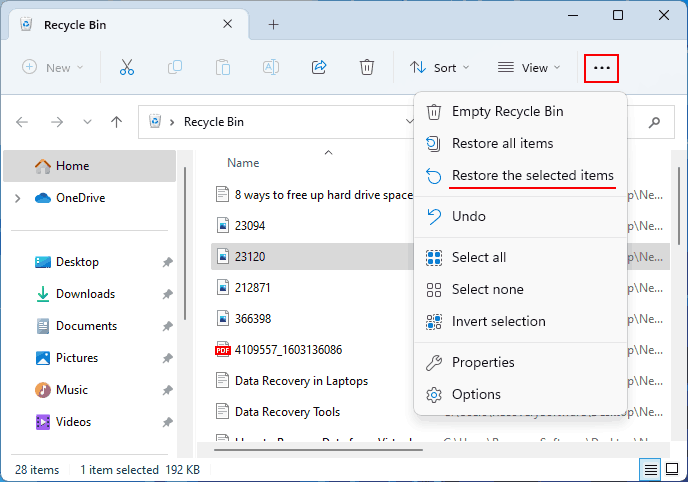Open the Sort dropdown
The height and width of the screenshot is (482, 688).
coord(439,68)
